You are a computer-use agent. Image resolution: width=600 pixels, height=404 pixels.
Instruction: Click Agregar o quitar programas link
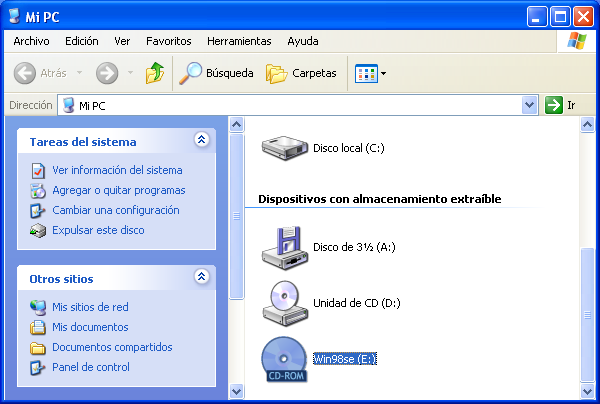(118, 190)
